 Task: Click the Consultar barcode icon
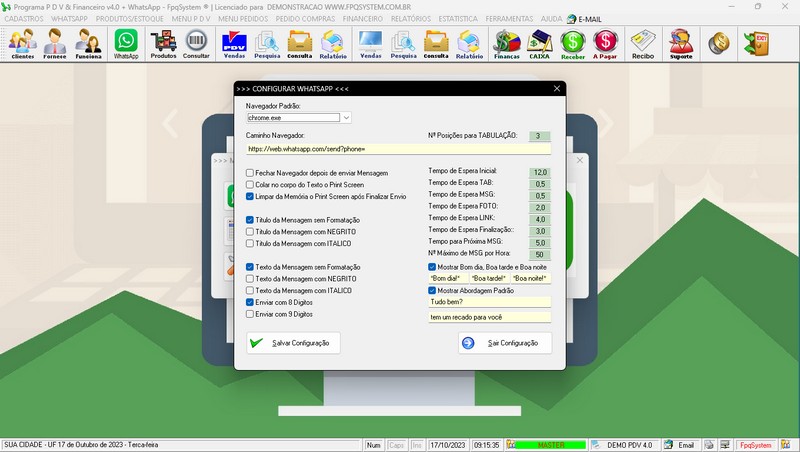(197, 44)
